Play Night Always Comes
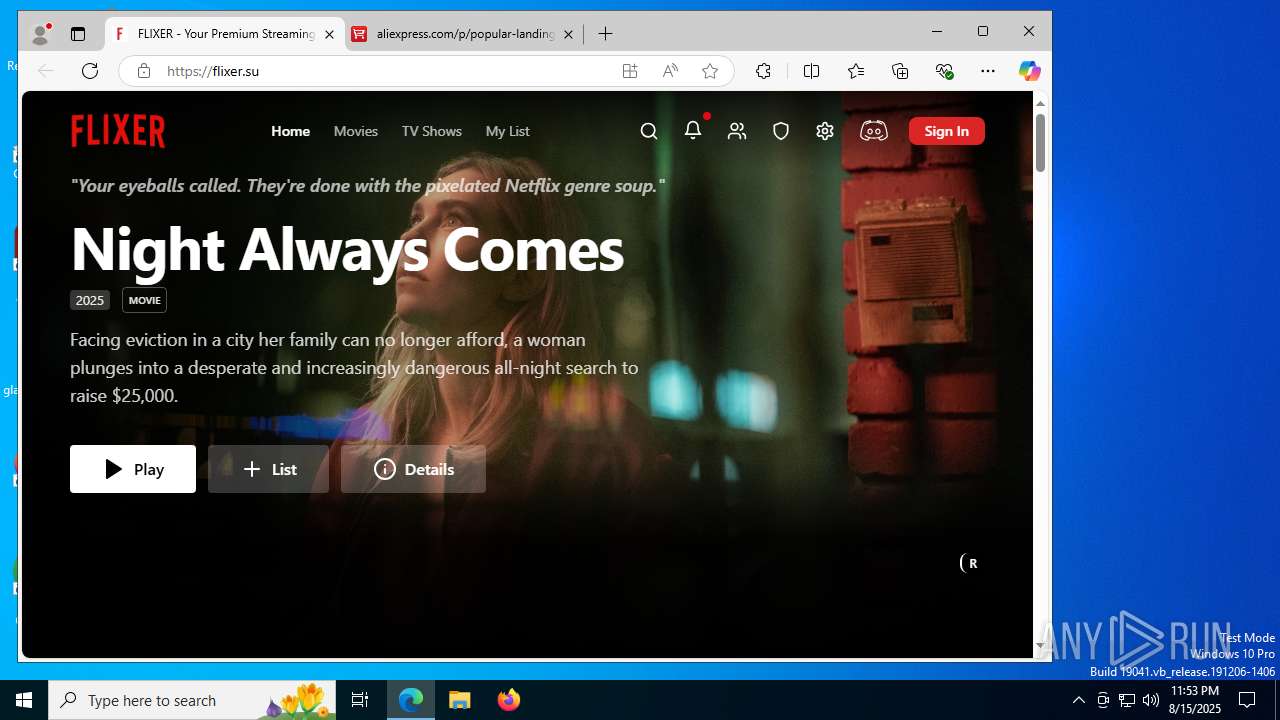The height and width of the screenshot is (720, 1280). pyautogui.click(x=133, y=469)
